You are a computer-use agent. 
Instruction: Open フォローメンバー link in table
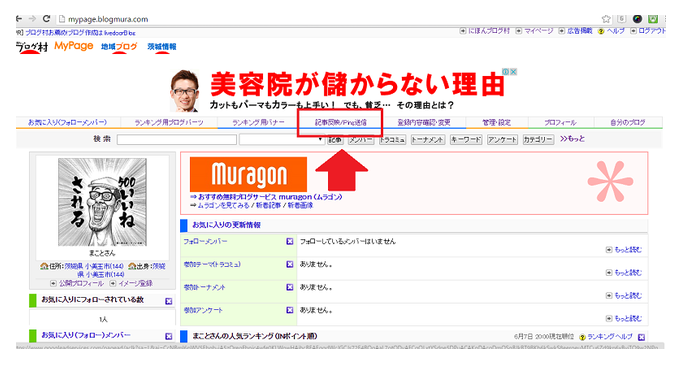coord(205,242)
